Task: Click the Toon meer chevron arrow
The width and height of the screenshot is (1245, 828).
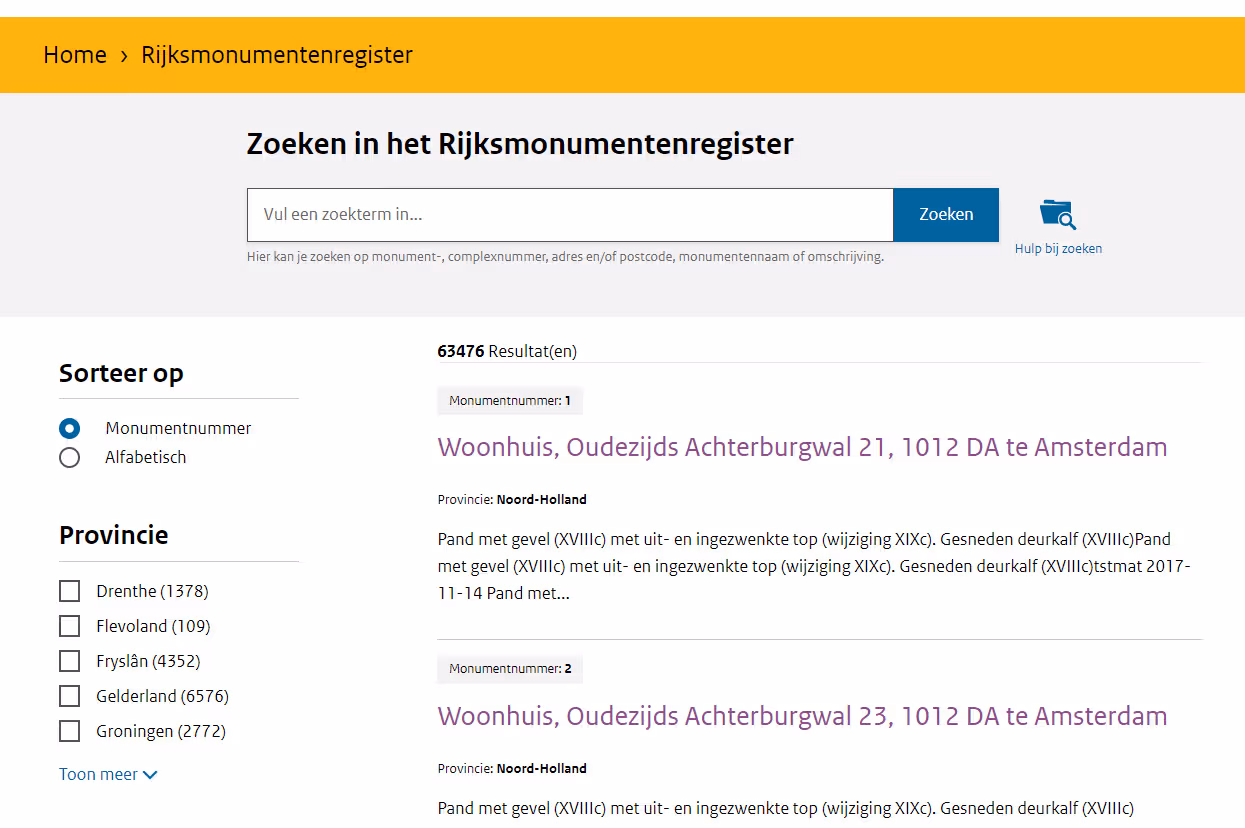Action: (150, 775)
